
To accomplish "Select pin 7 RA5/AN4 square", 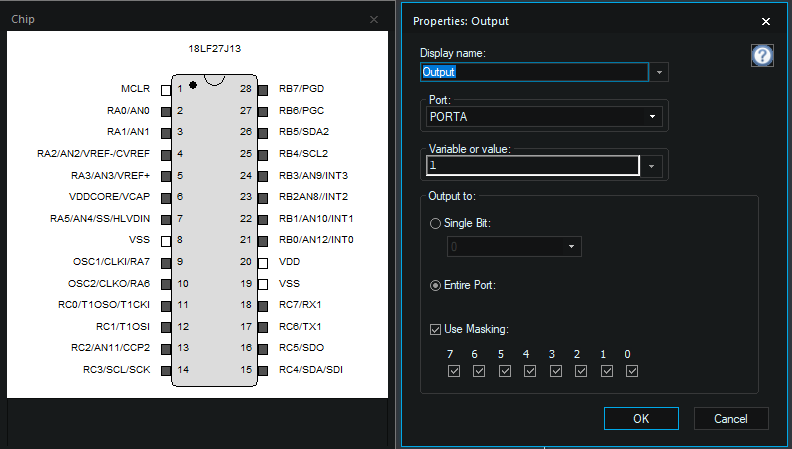I will pyautogui.click(x=166, y=220).
